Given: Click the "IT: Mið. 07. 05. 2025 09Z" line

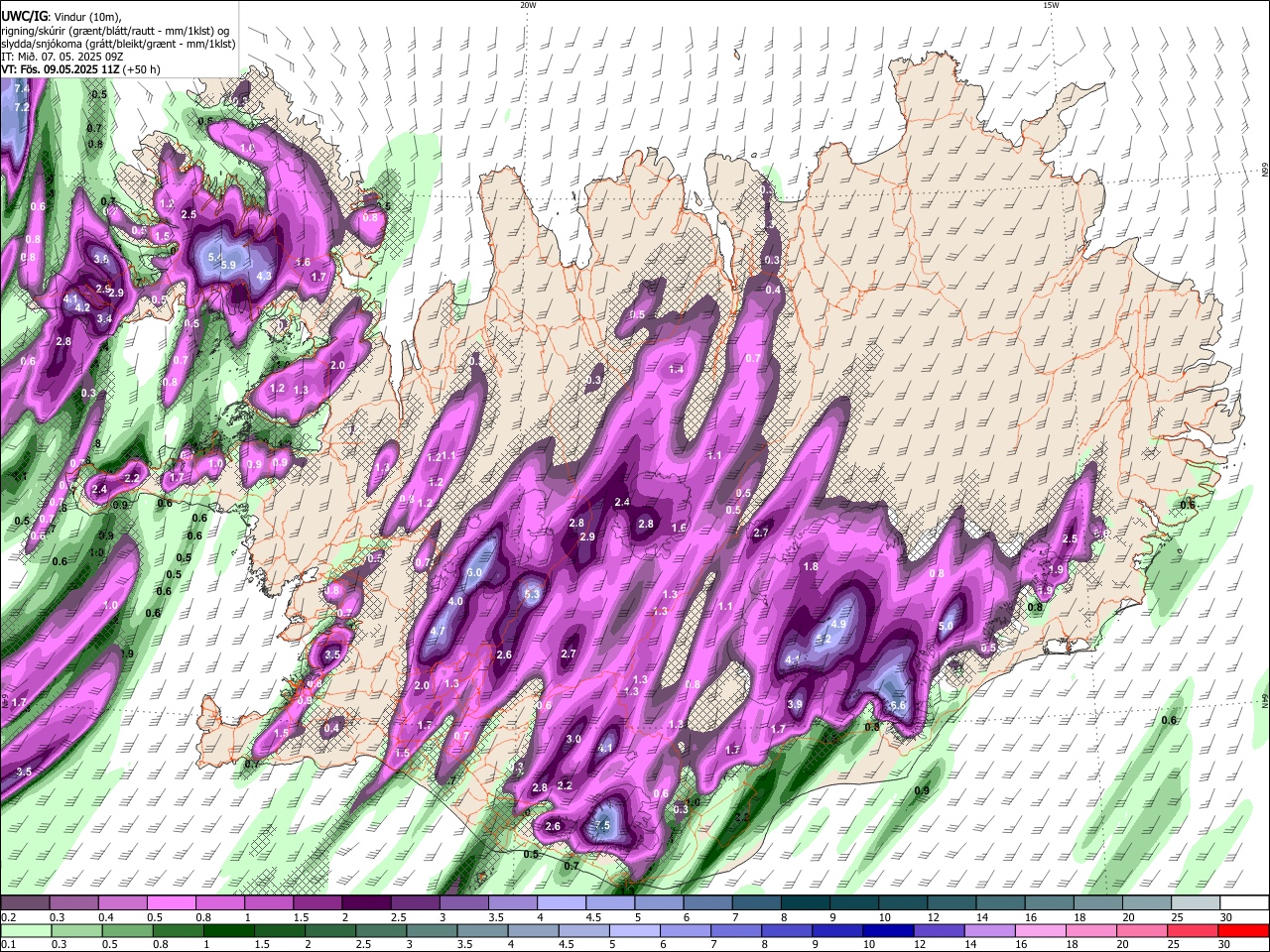Looking at the screenshot, I should tap(62, 57).
